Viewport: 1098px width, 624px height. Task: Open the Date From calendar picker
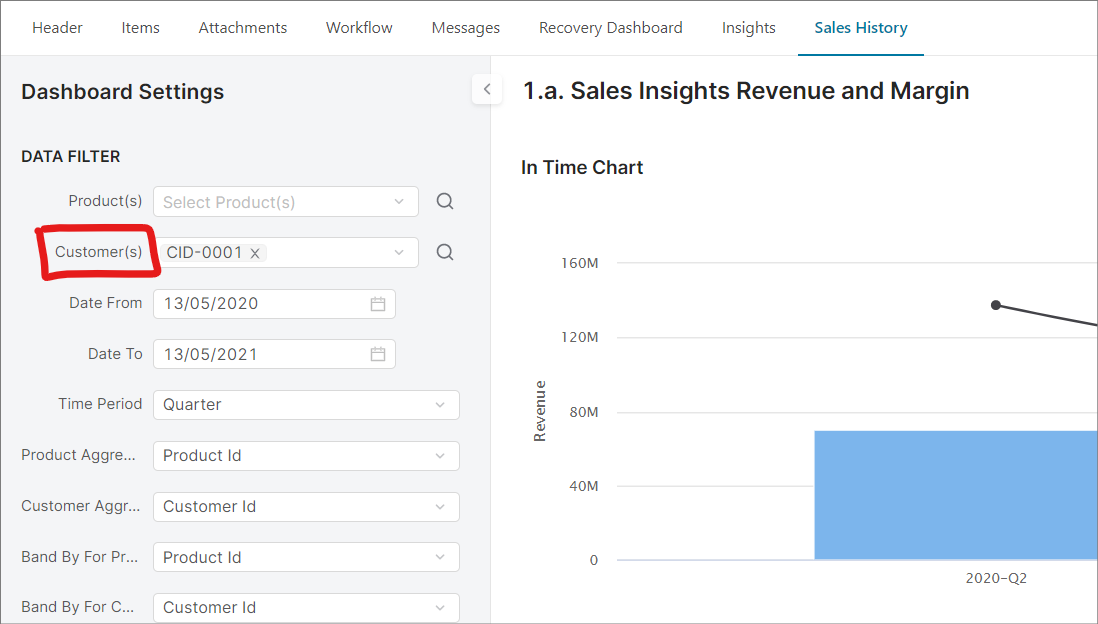point(378,304)
